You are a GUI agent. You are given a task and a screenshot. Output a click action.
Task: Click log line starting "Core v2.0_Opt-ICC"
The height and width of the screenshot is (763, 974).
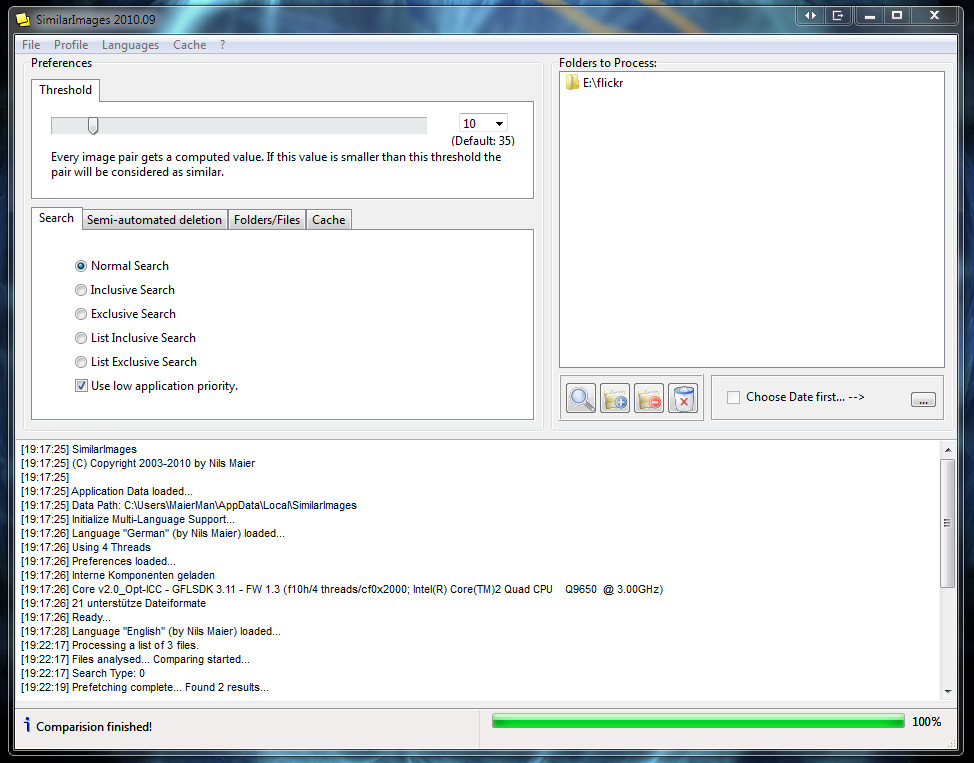point(342,590)
